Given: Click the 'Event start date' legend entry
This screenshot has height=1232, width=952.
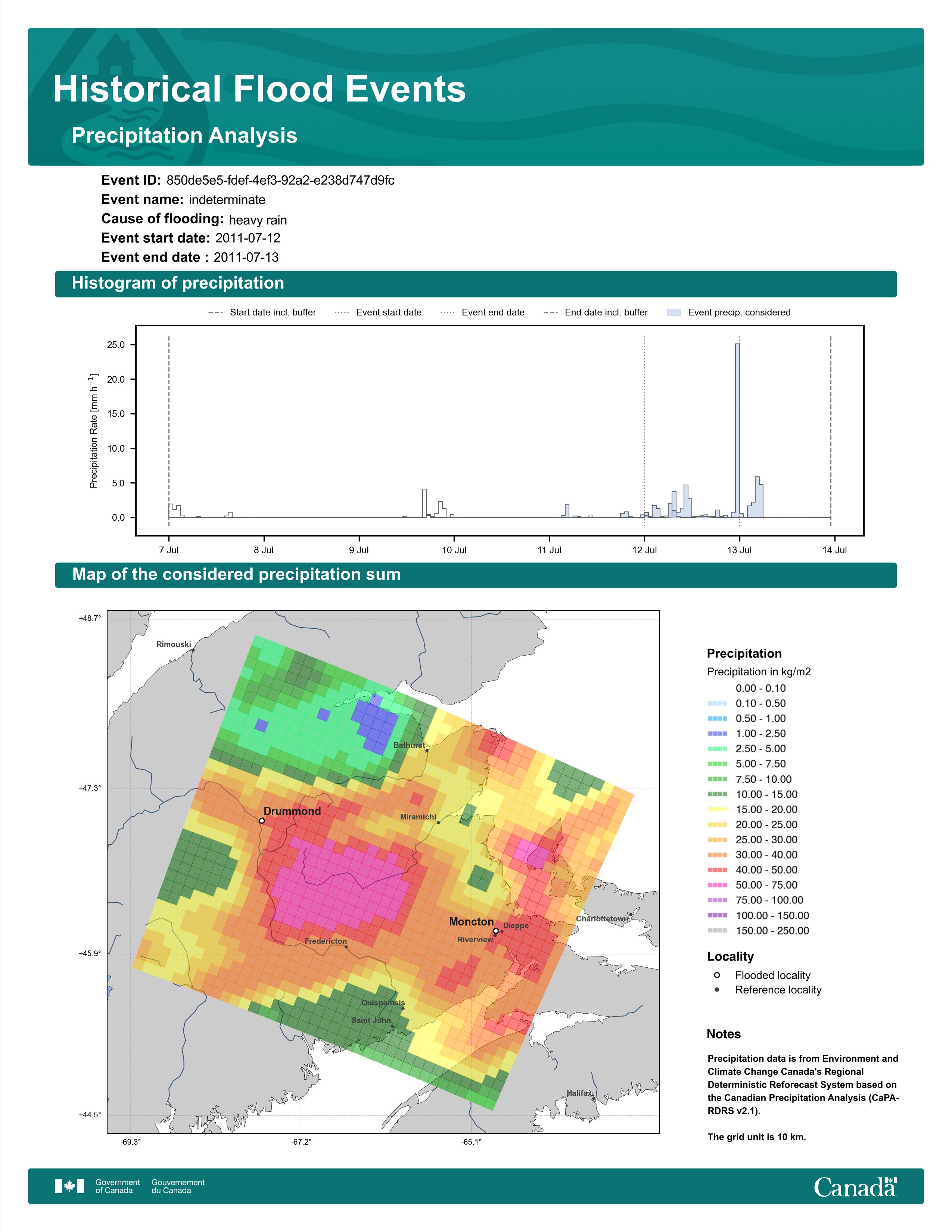Looking at the screenshot, I should tap(378, 312).
